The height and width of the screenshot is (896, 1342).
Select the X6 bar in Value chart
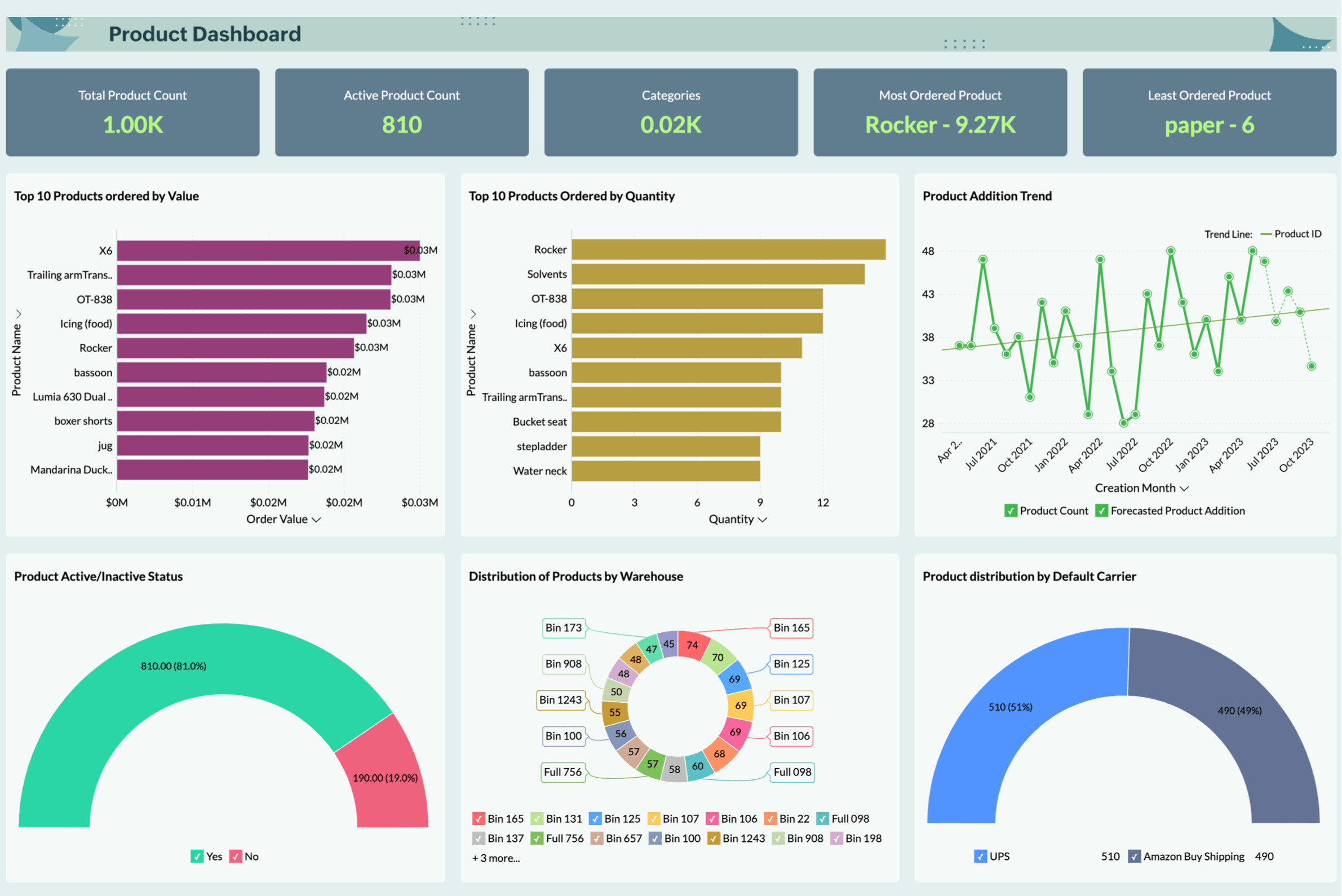(269, 250)
